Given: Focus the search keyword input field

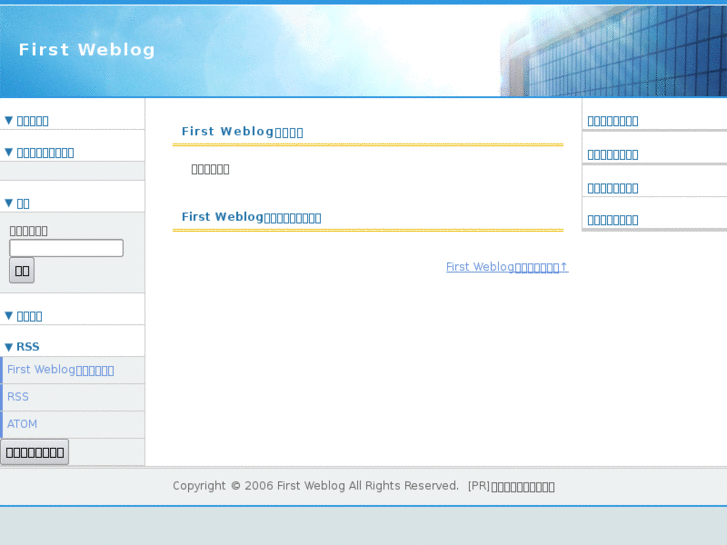Looking at the screenshot, I should coord(66,248).
